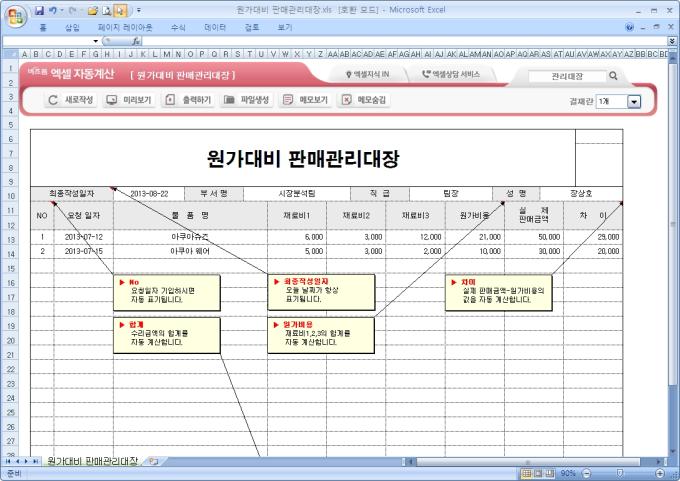
Task: Insert a new worksheet tab icon
Action: 153,461
